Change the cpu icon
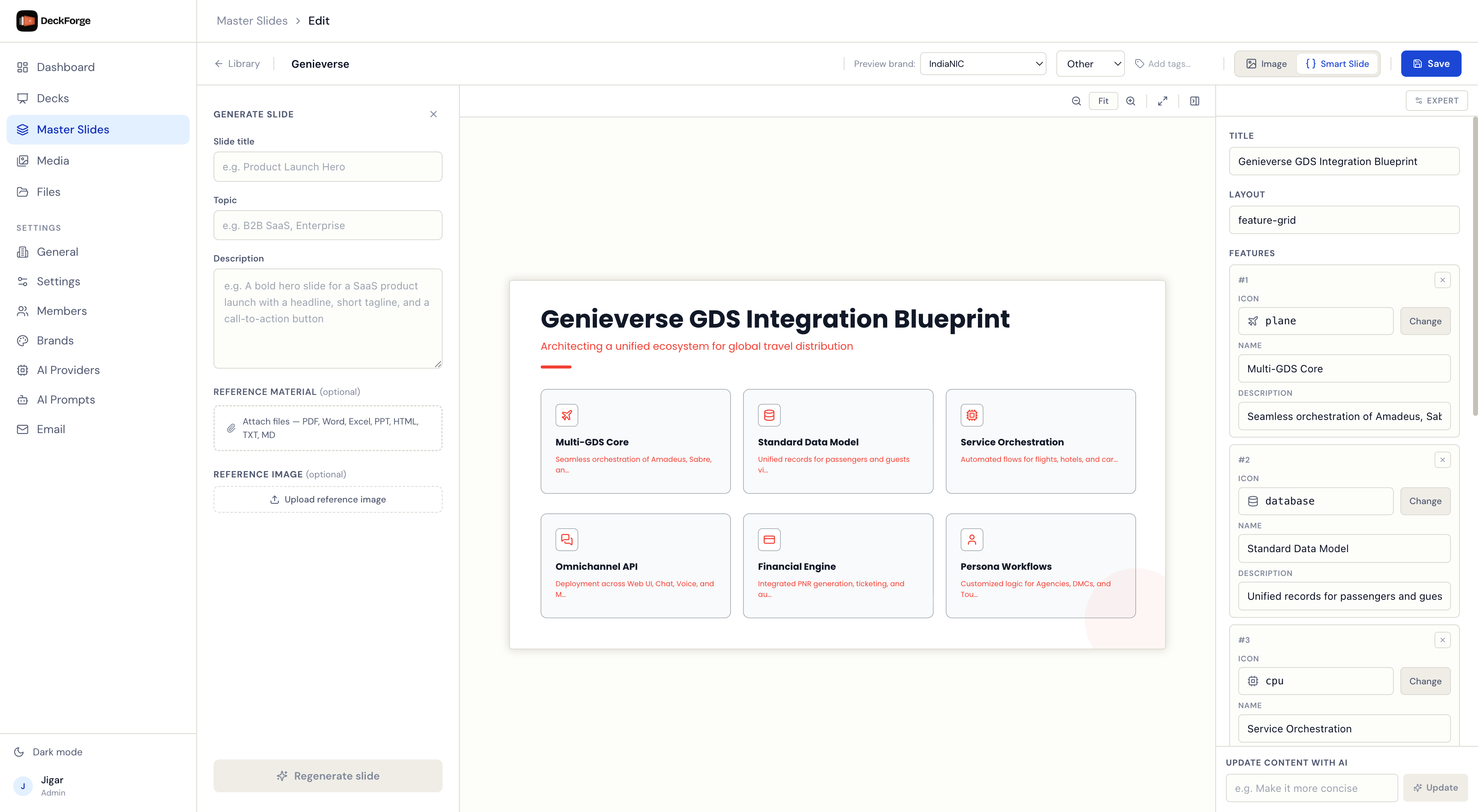1478x812 pixels. 1425,681
